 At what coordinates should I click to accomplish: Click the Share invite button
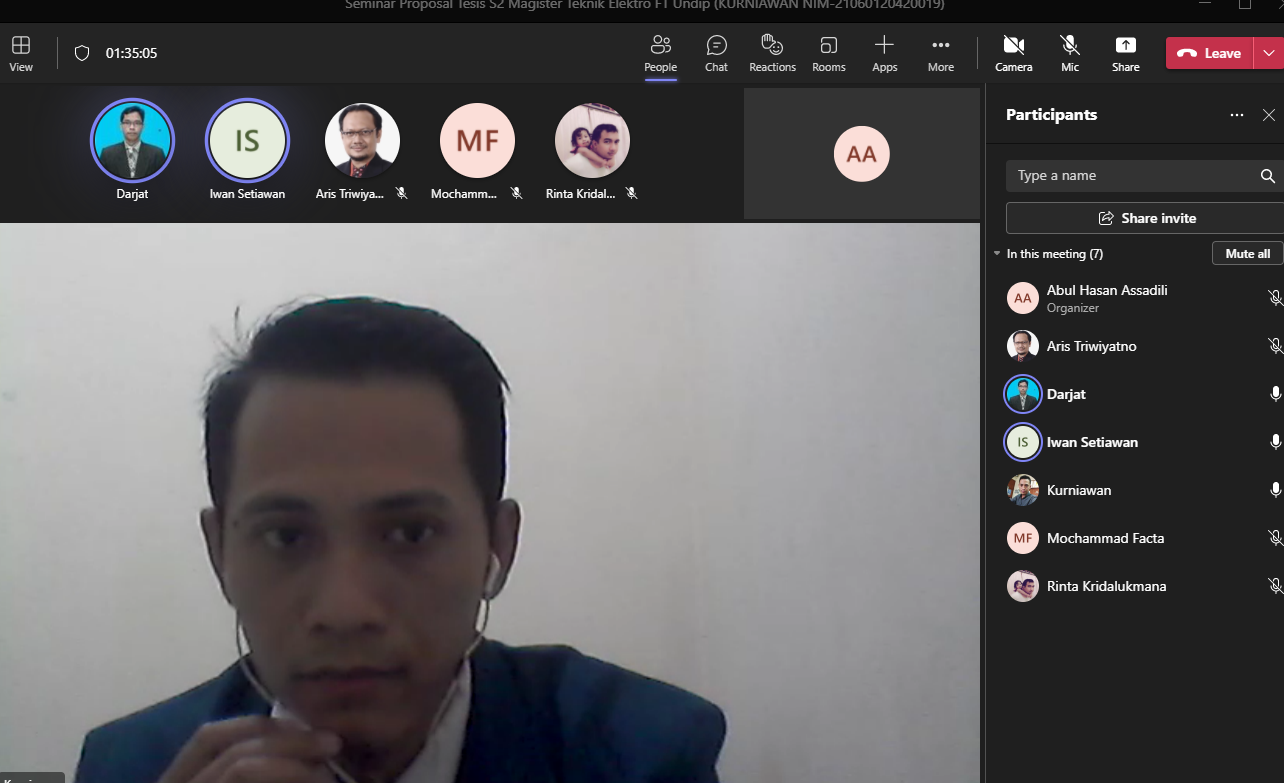(x=1146, y=218)
